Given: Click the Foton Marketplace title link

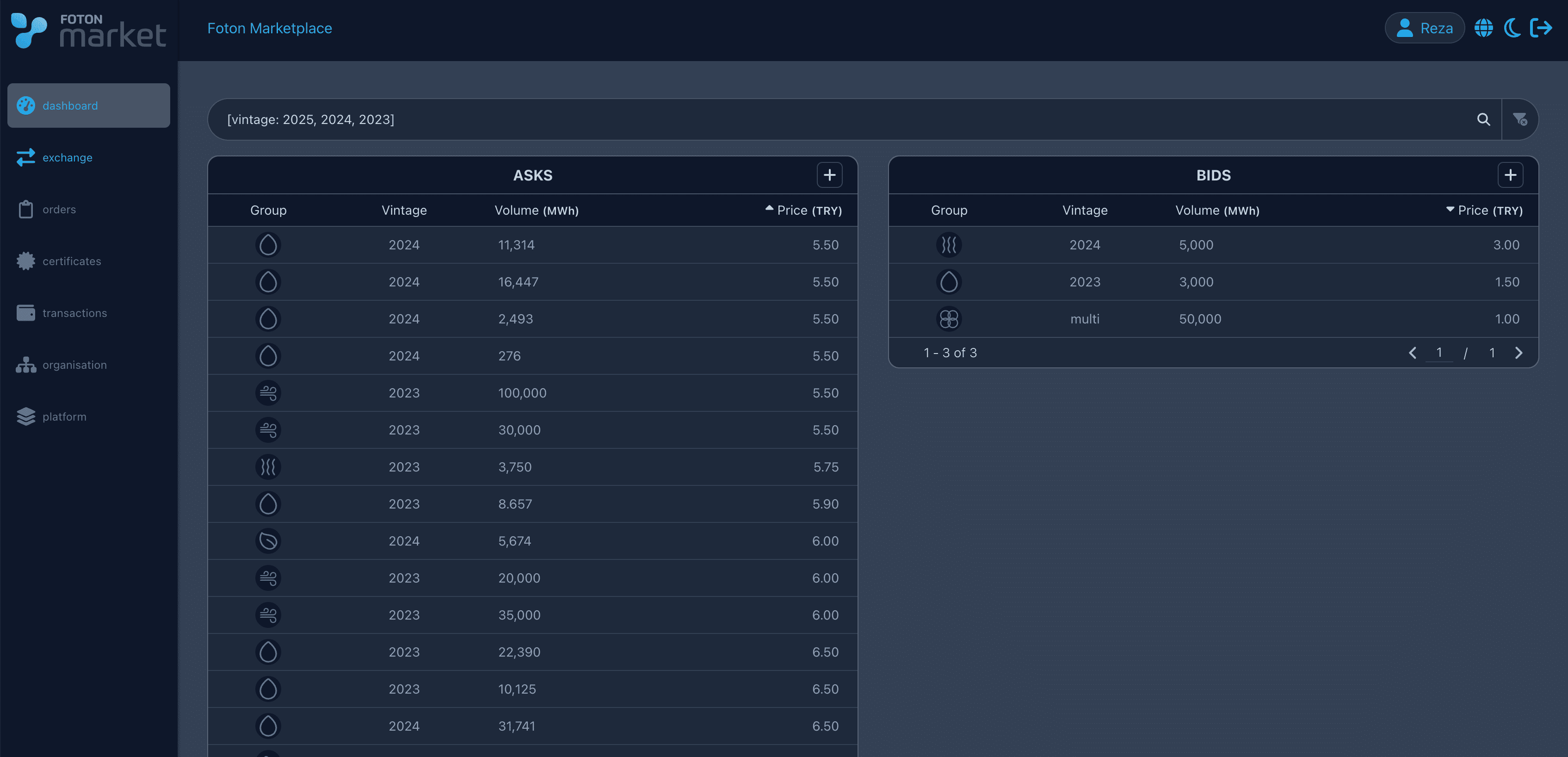Looking at the screenshot, I should pyautogui.click(x=269, y=28).
